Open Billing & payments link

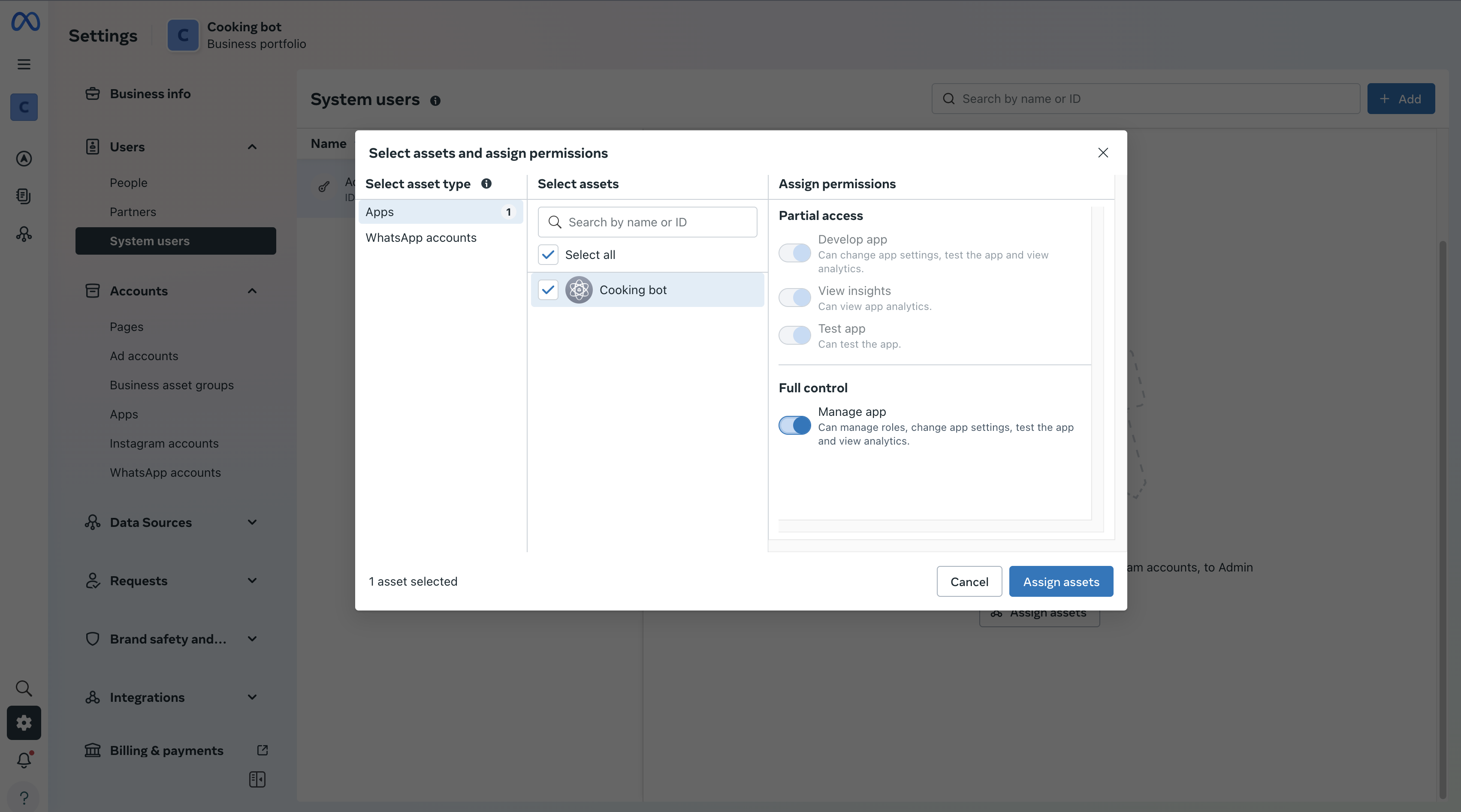167,750
